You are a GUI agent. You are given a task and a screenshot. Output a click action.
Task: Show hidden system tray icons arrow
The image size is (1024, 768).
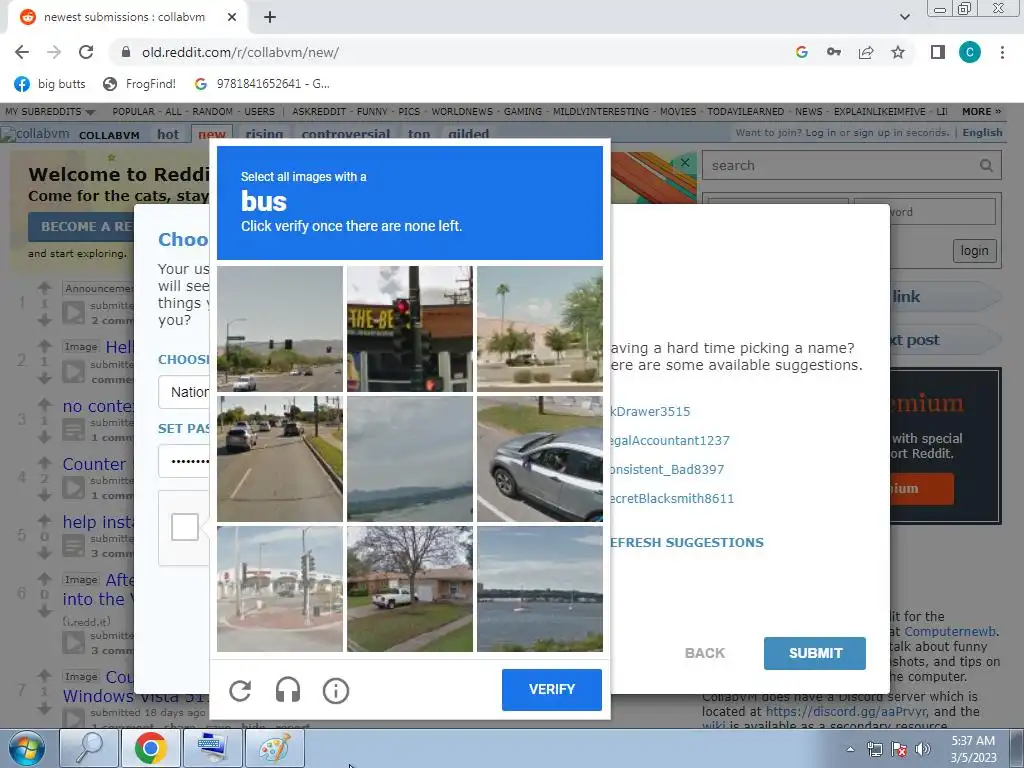(850, 749)
